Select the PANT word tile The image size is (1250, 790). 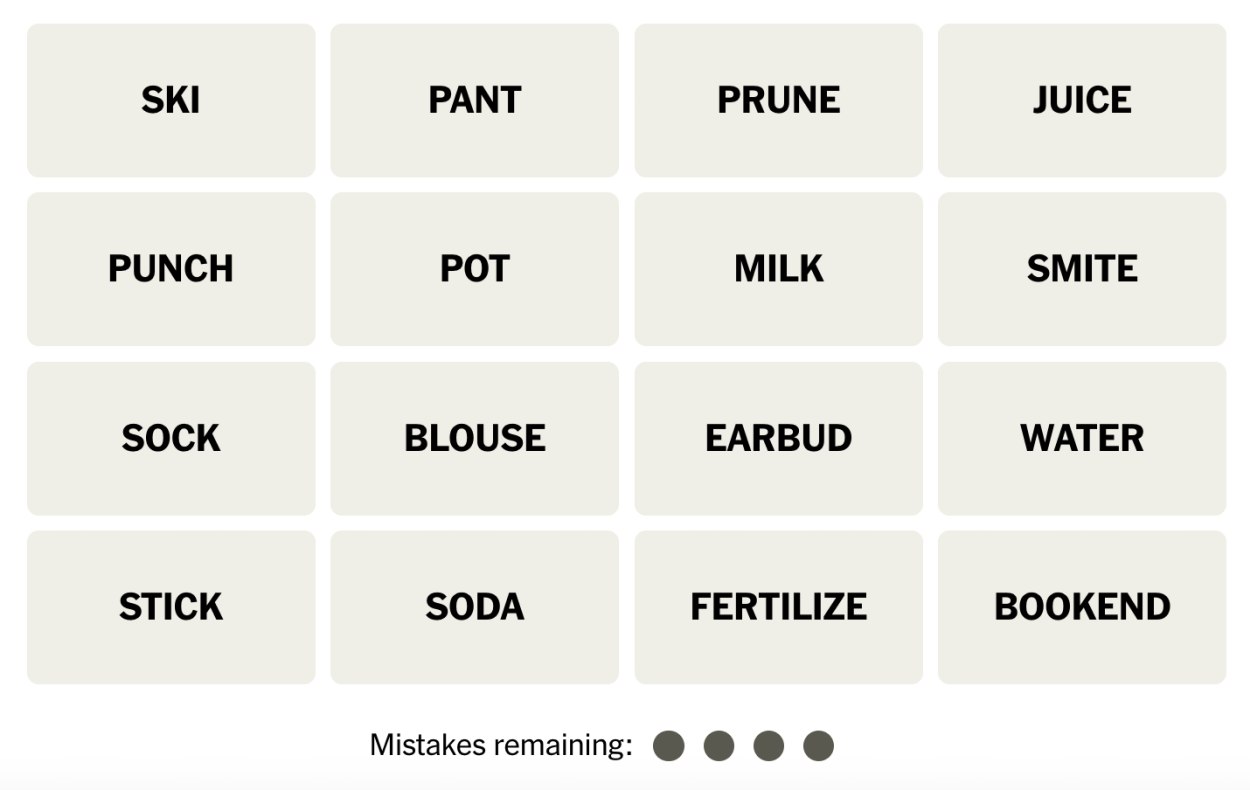(475, 100)
